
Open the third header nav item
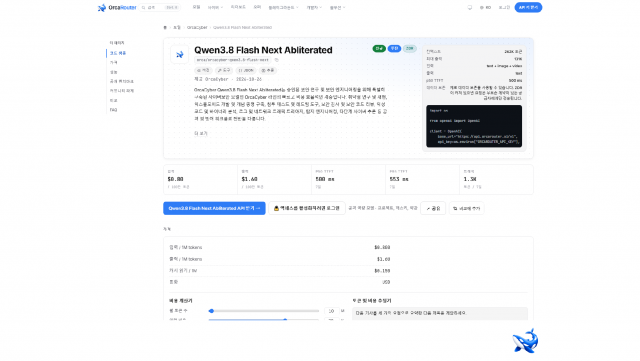pyautogui.click(x=238, y=7)
